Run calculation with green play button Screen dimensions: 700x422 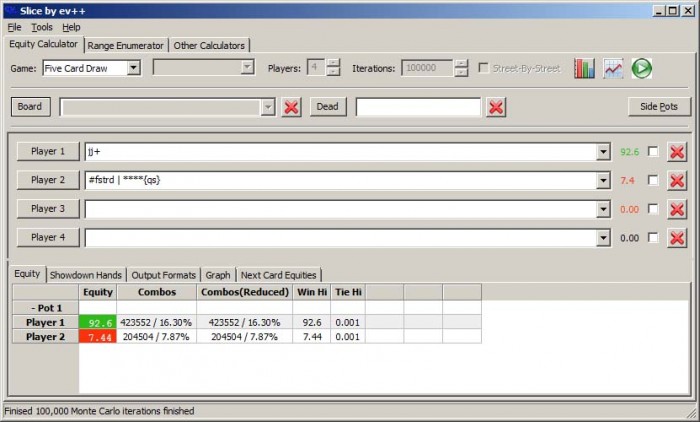[x=642, y=68]
